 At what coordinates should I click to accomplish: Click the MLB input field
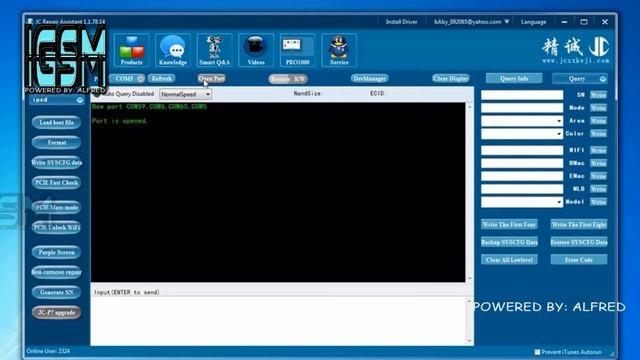[x=522, y=189]
